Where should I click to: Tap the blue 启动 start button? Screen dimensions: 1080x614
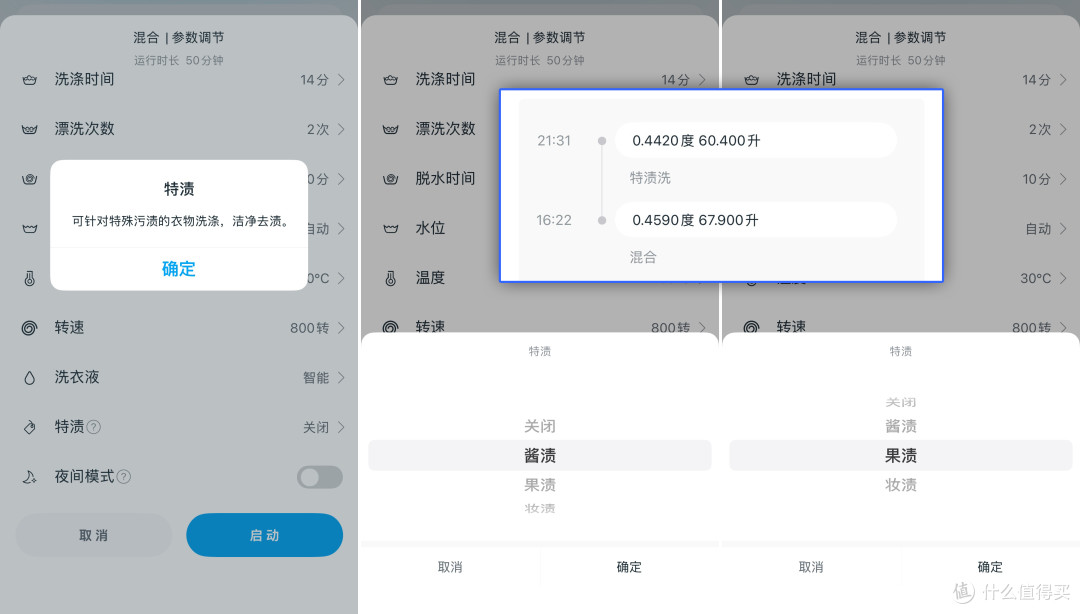tap(264, 535)
